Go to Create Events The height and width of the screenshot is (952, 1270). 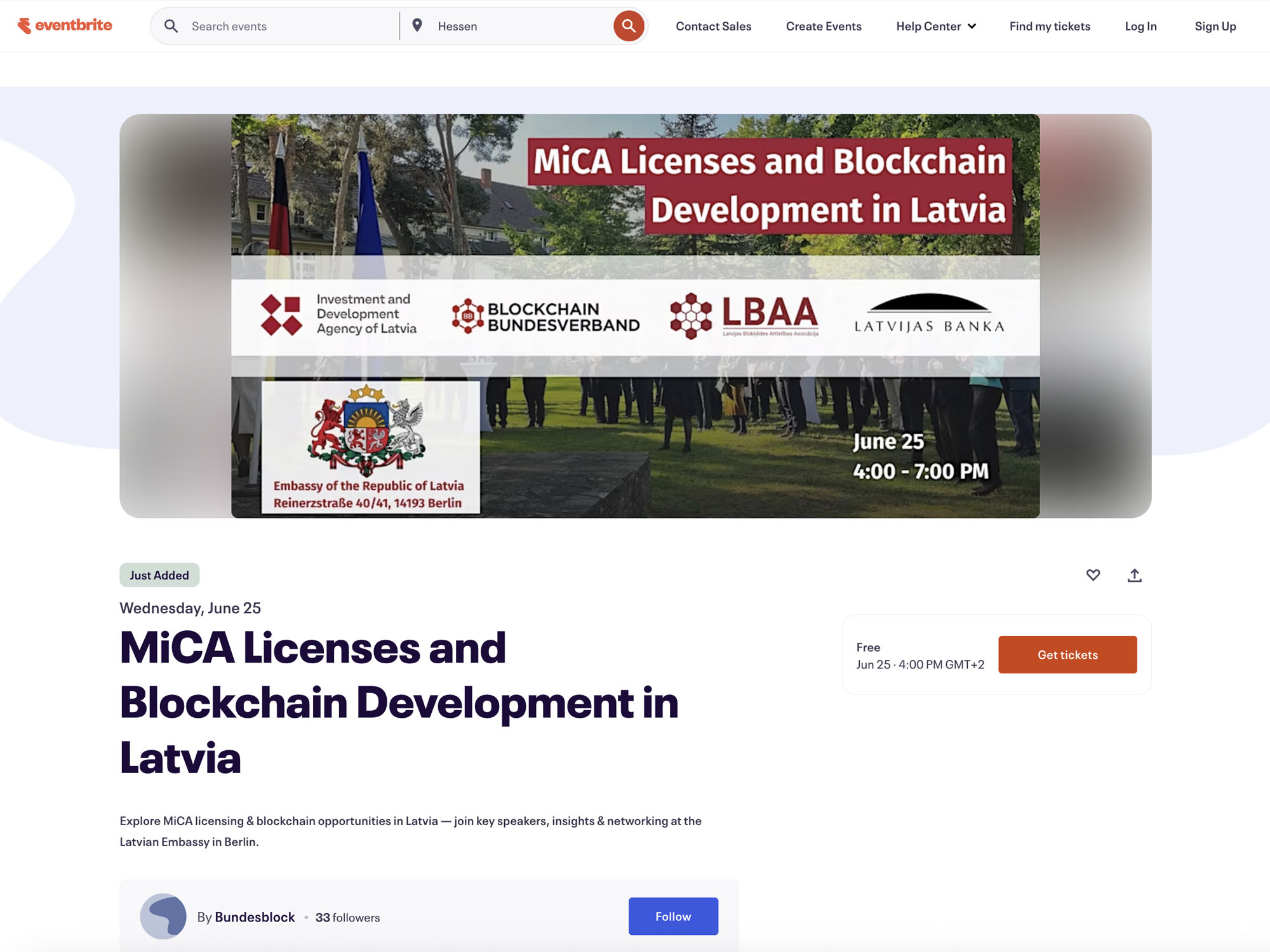click(824, 26)
